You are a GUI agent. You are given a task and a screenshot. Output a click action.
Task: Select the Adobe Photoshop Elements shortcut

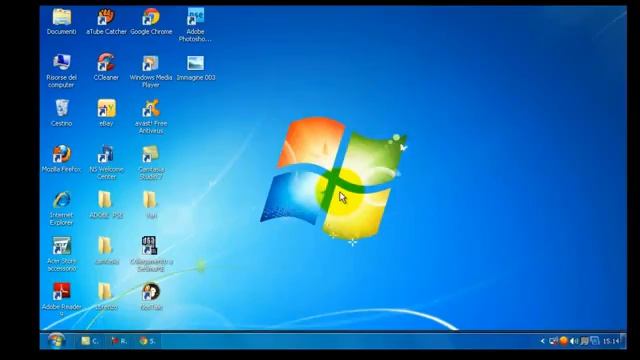(x=195, y=25)
